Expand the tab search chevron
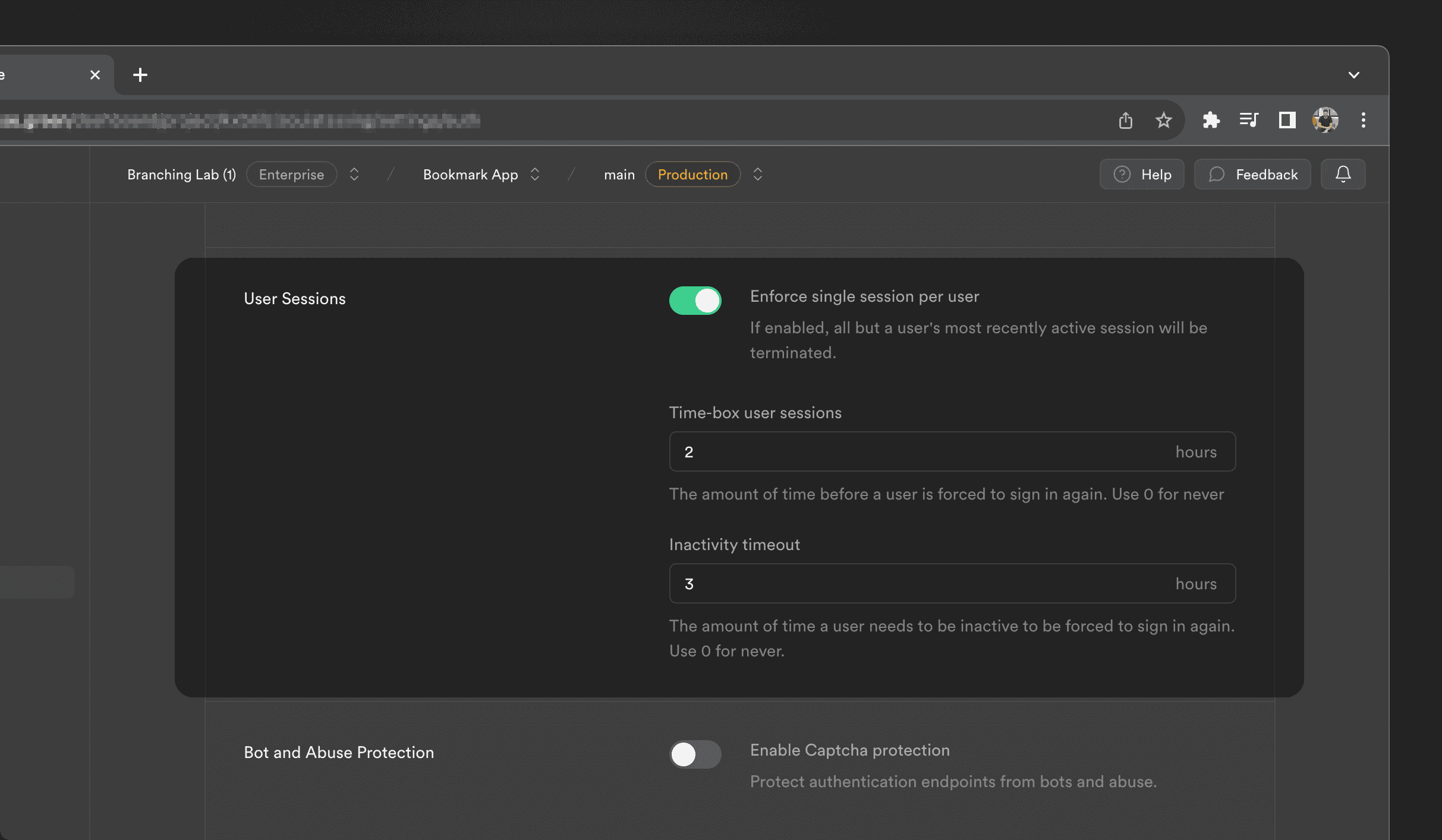The image size is (1442, 840). [x=1354, y=75]
